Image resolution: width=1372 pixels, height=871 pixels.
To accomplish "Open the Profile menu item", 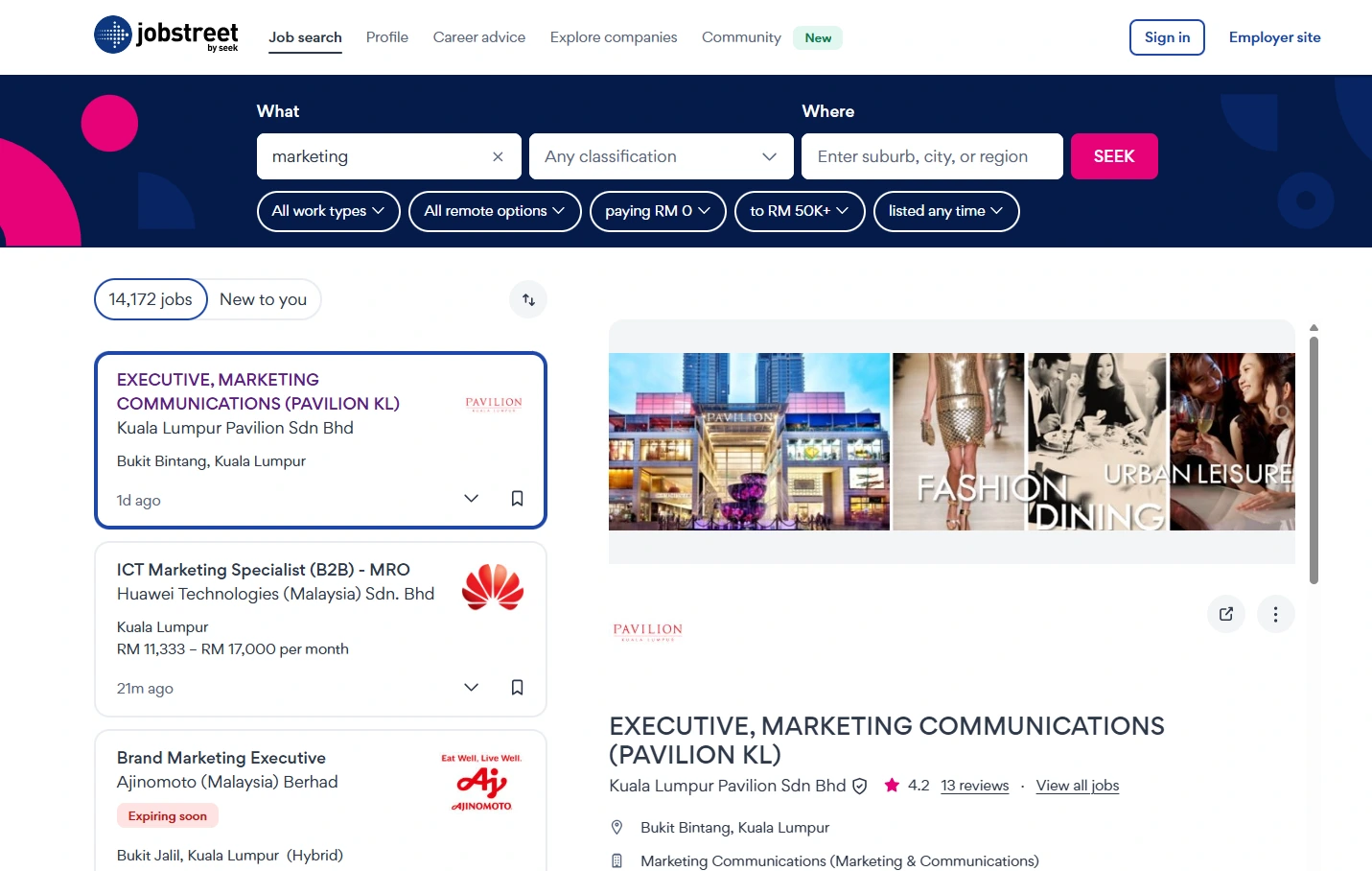I will (387, 37).
